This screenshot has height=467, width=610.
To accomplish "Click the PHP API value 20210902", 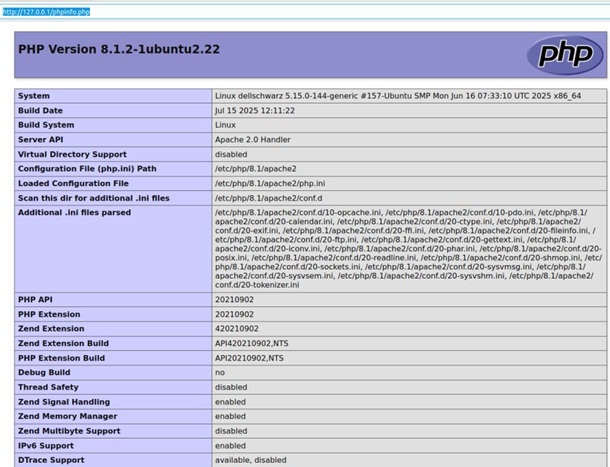I will click(234, 300).
